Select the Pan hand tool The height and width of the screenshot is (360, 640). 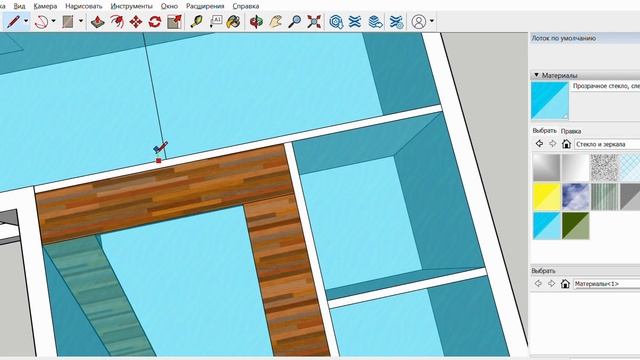tap(275, 21)
